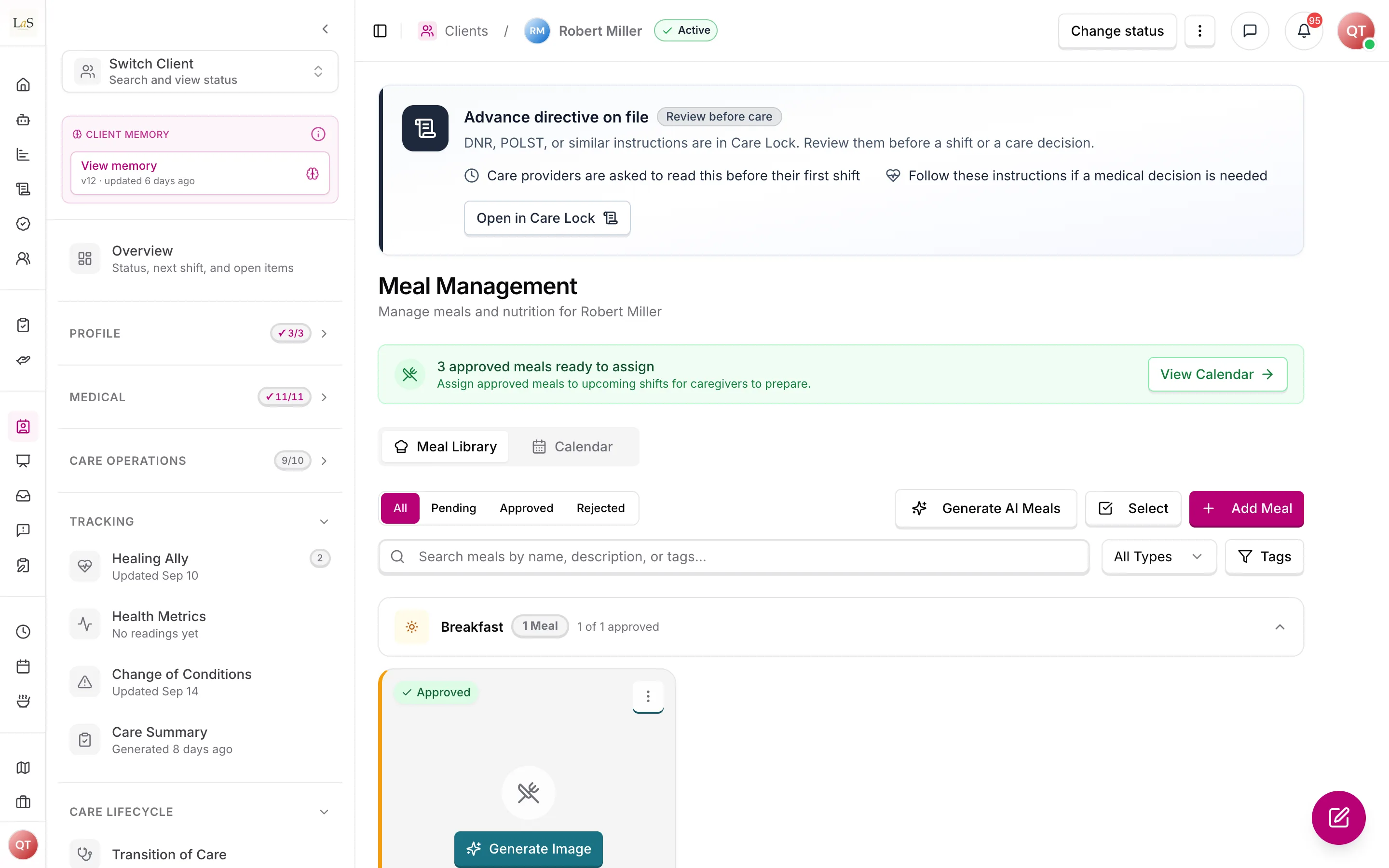
Task: Open the clock icon in left rail
Action: [23, 632]
